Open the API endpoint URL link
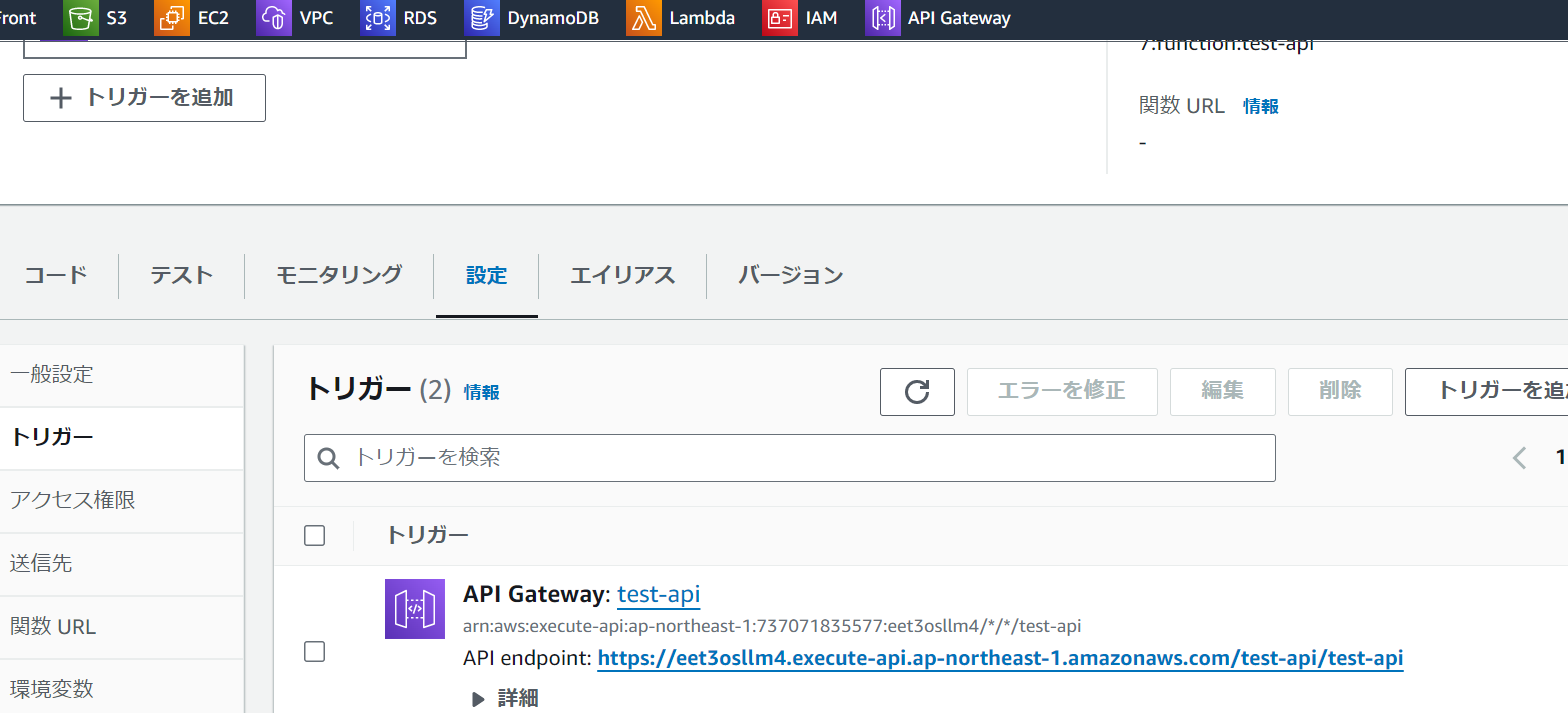 click(x=1000, y=659)
